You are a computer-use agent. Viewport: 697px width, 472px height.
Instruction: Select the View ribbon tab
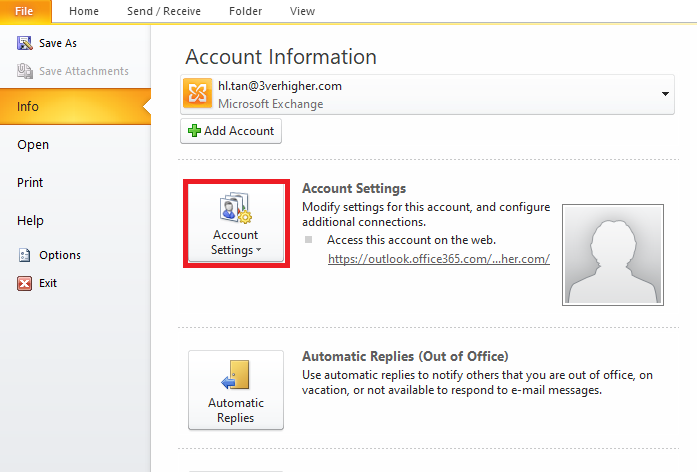[302, 11]
